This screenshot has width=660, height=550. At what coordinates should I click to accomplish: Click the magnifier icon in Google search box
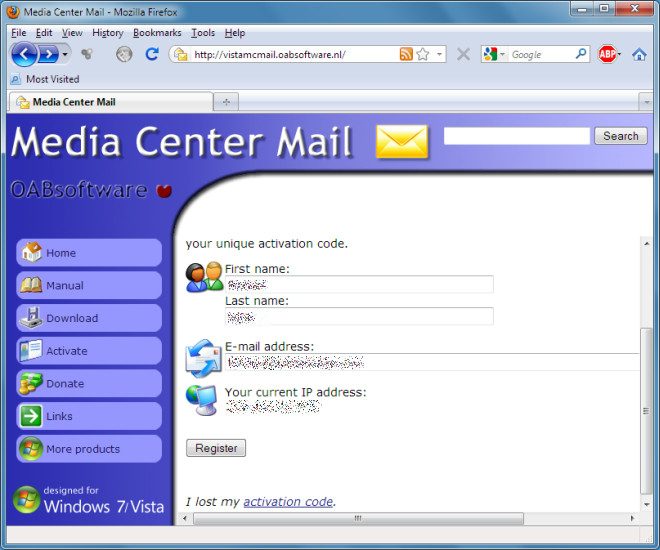coord(581,54)
